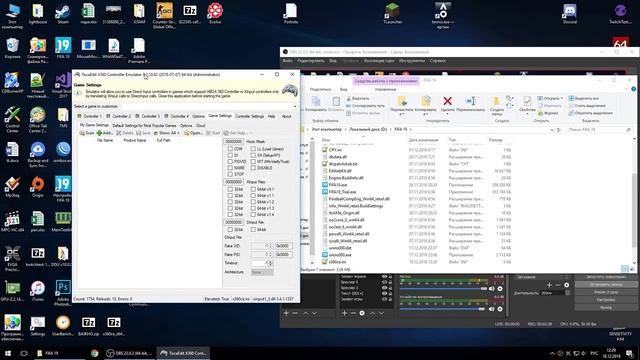Open the Counter-Strike Global Offensive desktop icon
The height and width of the screenshot is (360, 640).
[164, 16]
